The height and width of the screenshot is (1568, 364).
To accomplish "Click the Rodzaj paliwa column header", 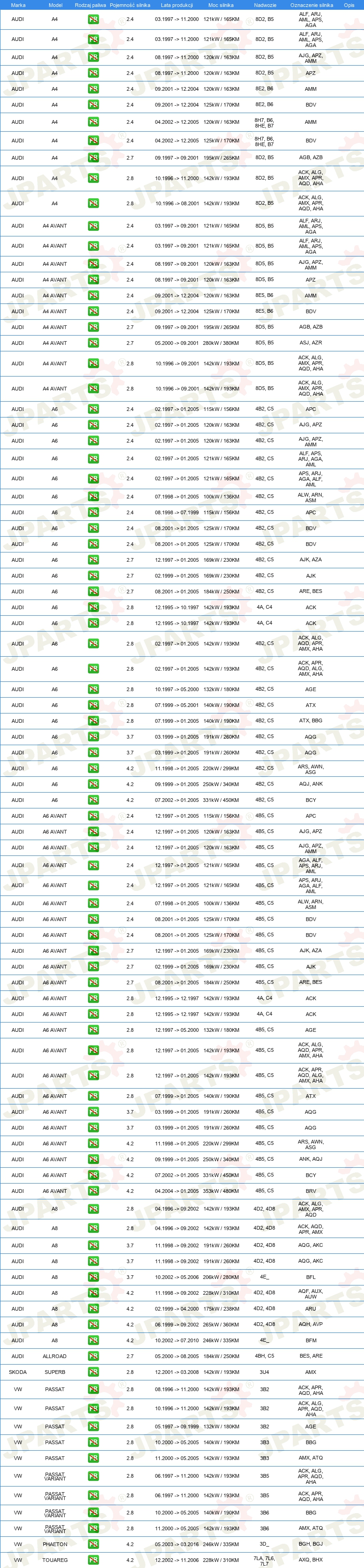I will (x=90, y=5).
